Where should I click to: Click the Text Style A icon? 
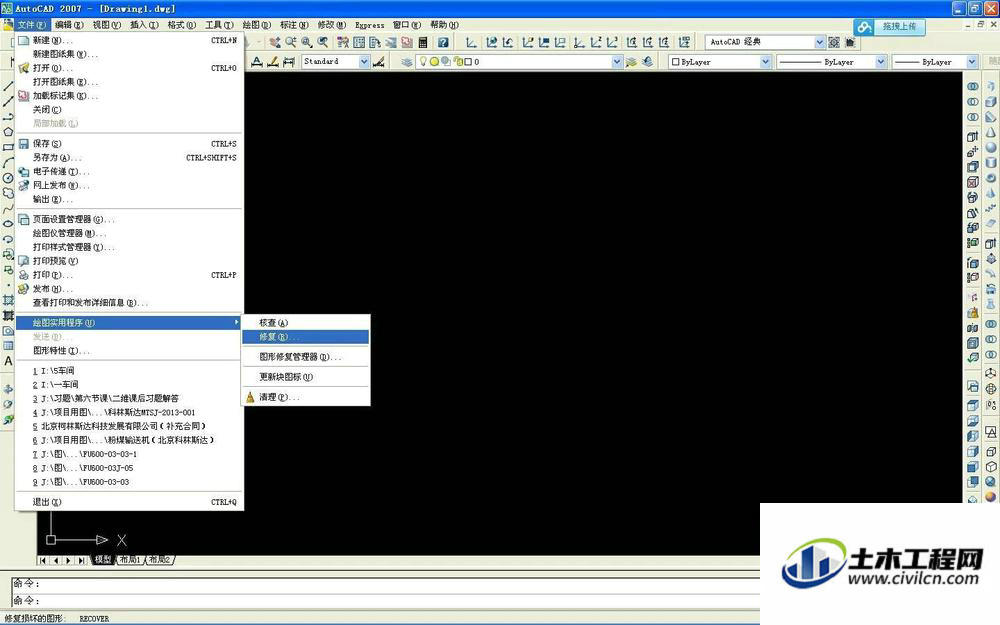point(257,62)
